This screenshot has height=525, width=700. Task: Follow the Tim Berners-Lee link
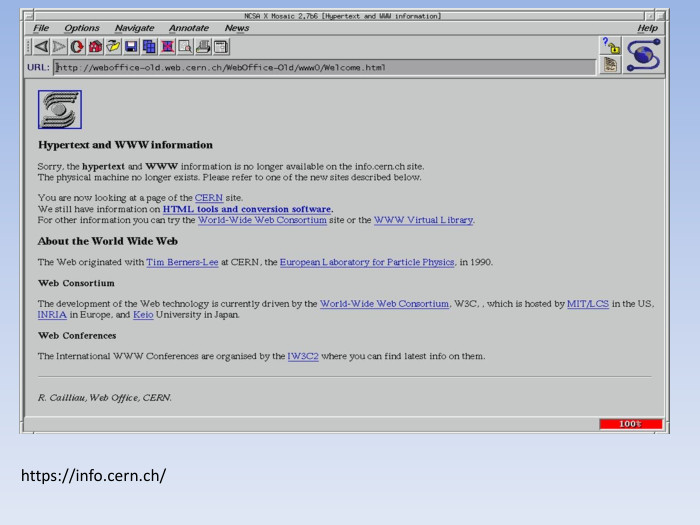(x=181, y=262)
